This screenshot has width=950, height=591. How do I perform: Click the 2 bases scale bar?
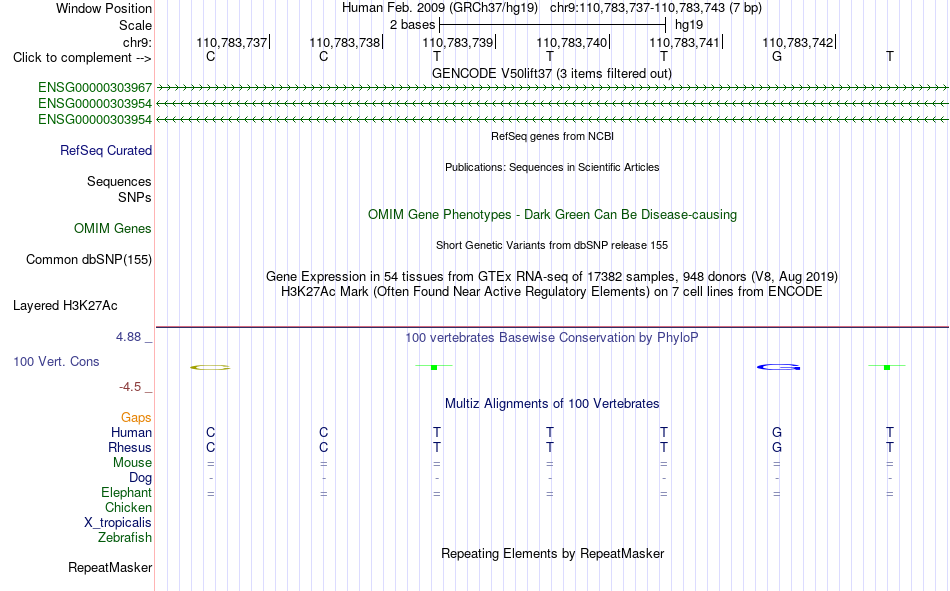553,25
